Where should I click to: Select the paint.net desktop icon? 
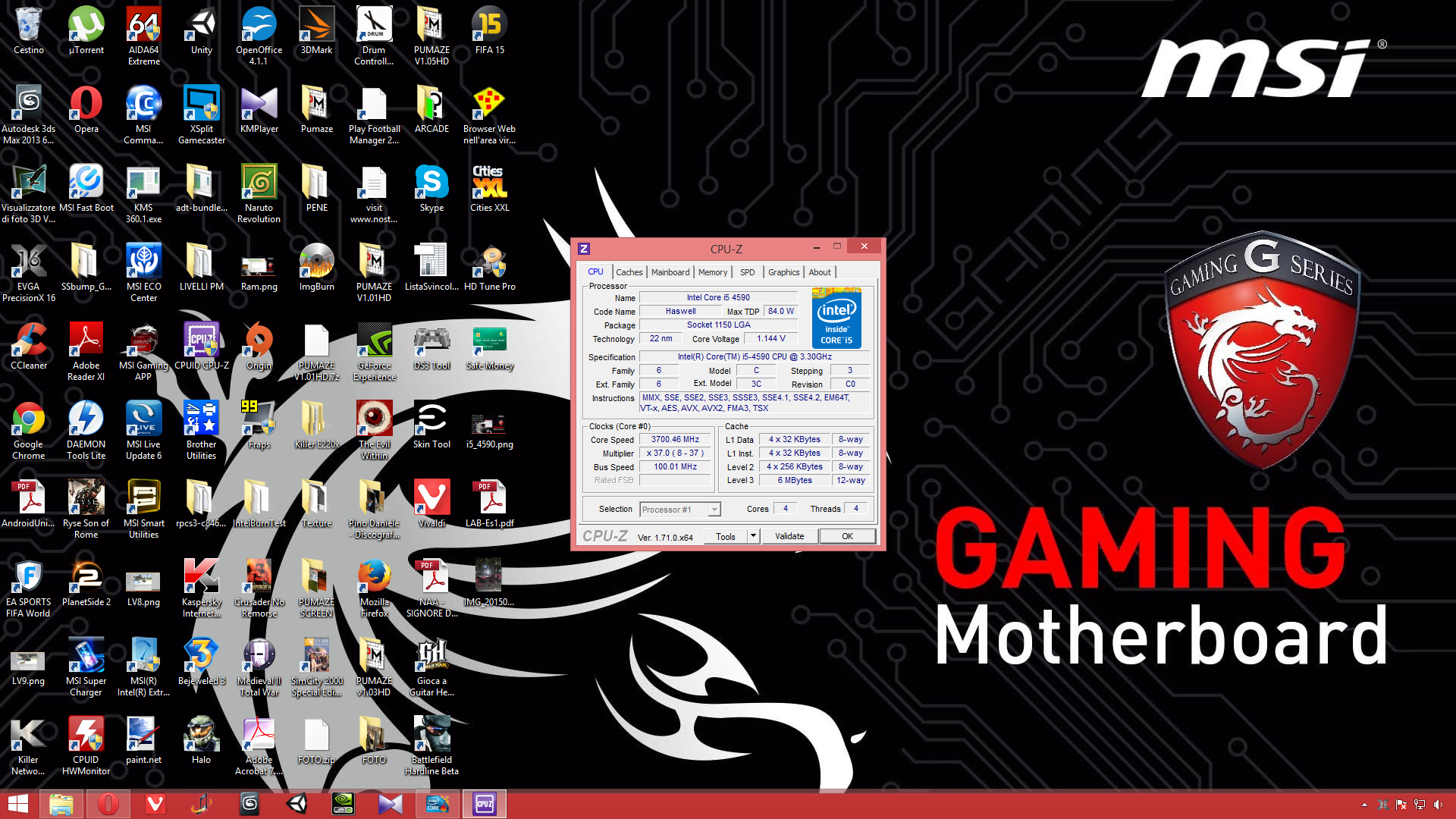click(x=143, y=740)
